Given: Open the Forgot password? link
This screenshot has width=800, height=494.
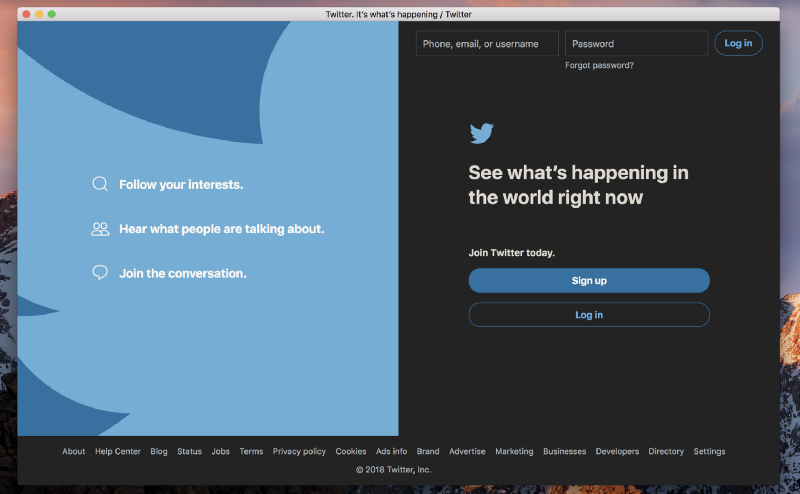Looking at the screenshot, I should (x=599, y=65).
